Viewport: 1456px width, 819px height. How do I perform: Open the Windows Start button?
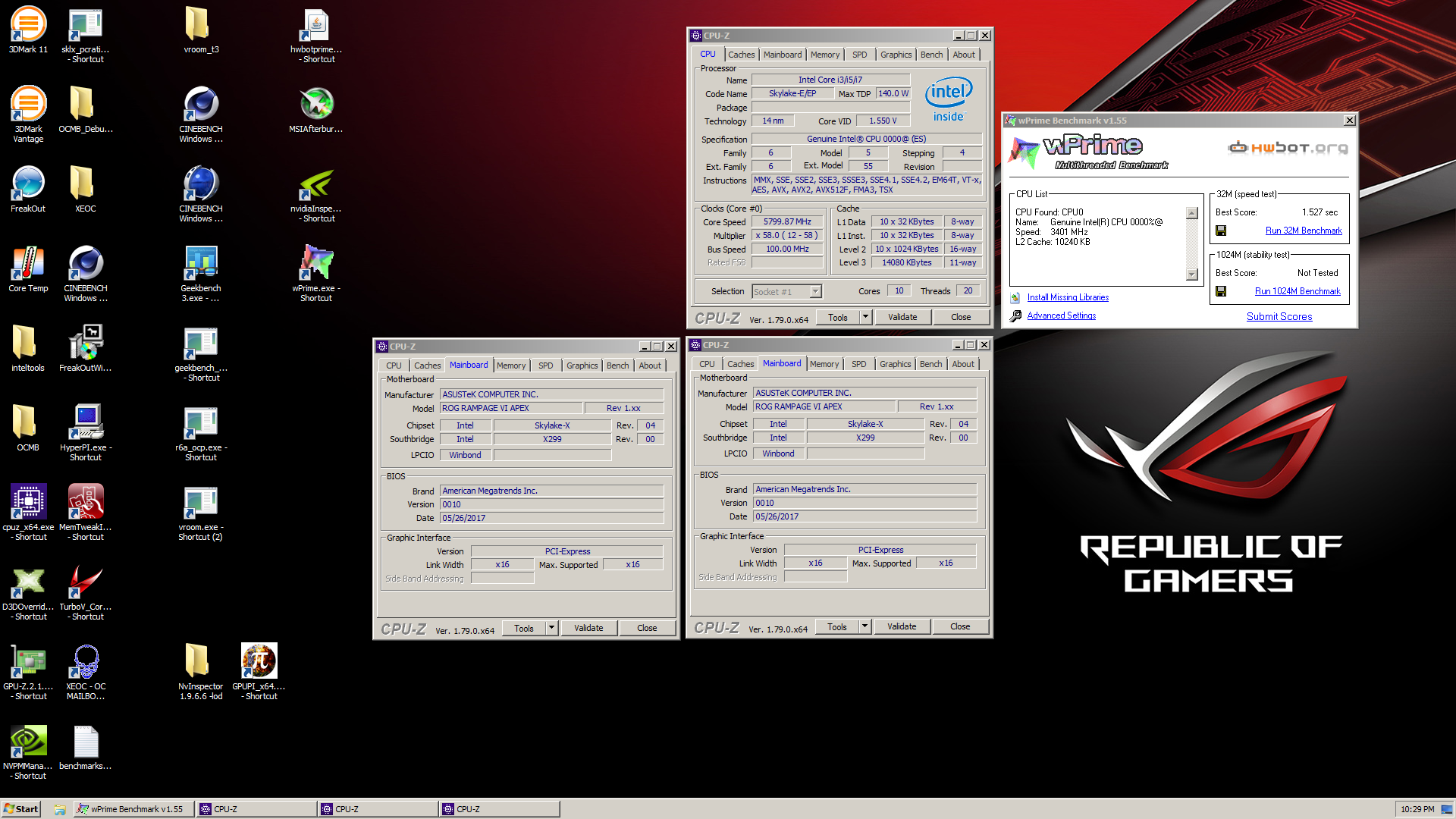(x=20, y=809)
